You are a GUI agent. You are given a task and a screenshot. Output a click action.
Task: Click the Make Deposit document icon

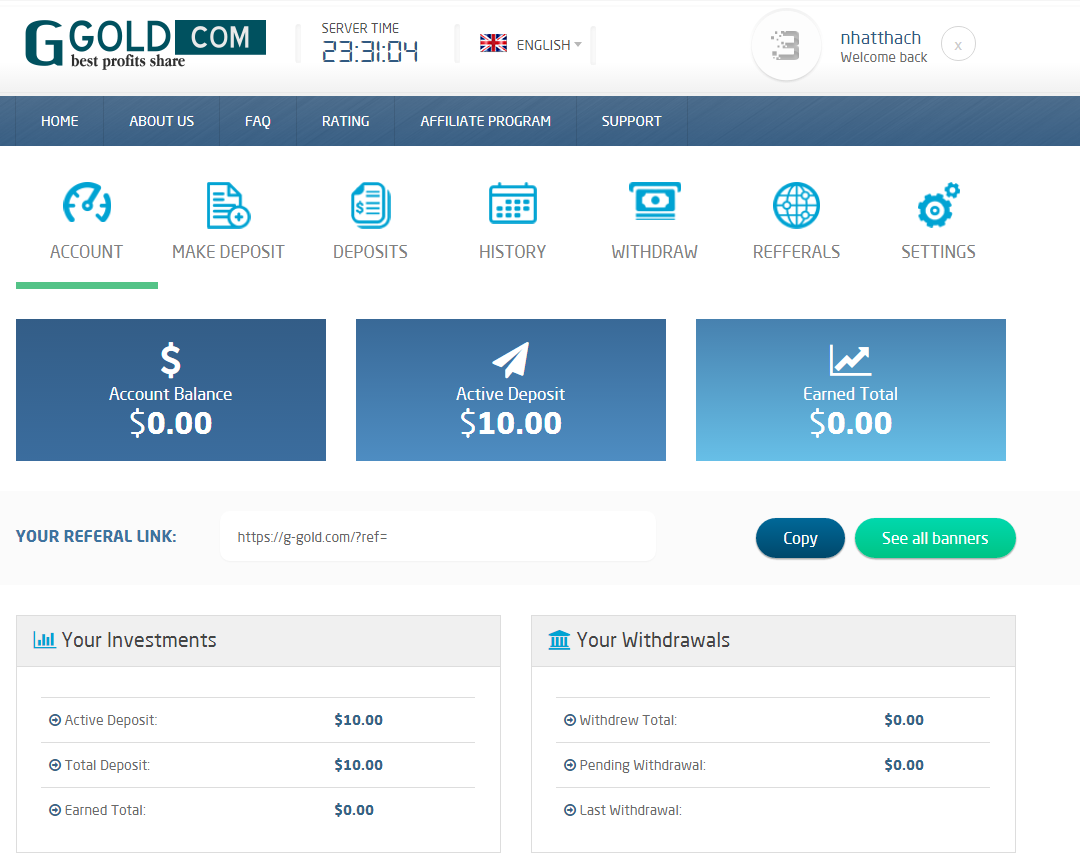pos(228,205)
